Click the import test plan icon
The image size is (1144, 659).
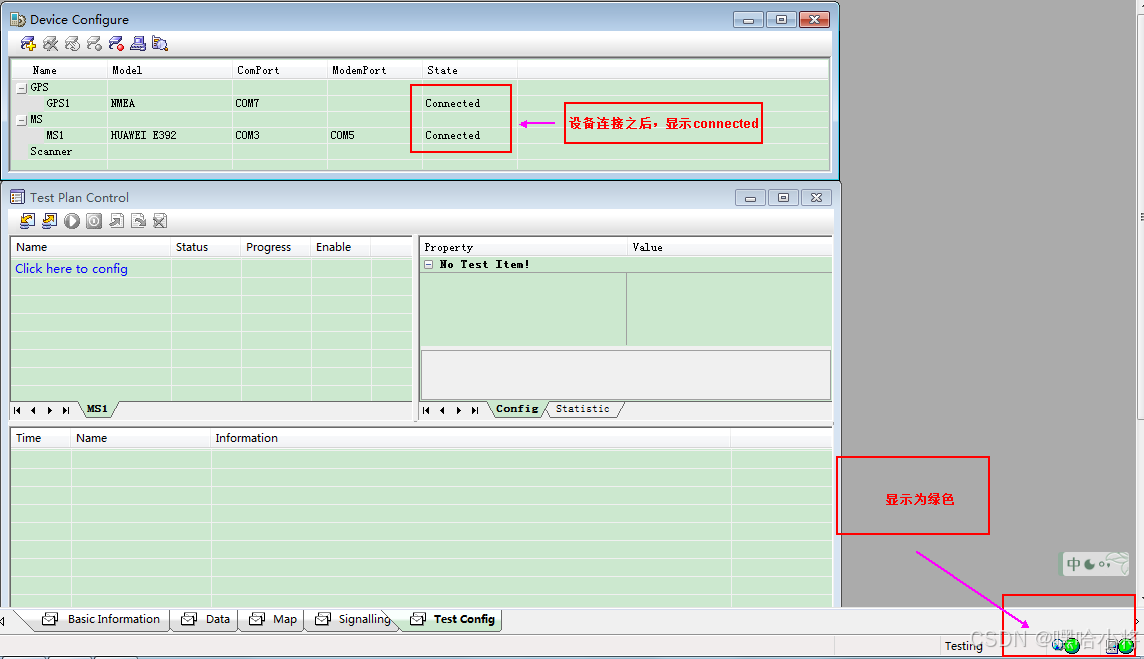(26, 221)
